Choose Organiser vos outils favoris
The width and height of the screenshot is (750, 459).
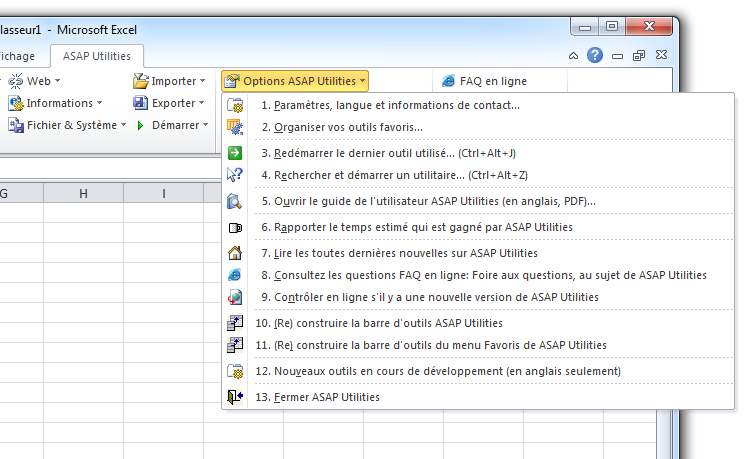pyautogui.click(x=478, y=127)
